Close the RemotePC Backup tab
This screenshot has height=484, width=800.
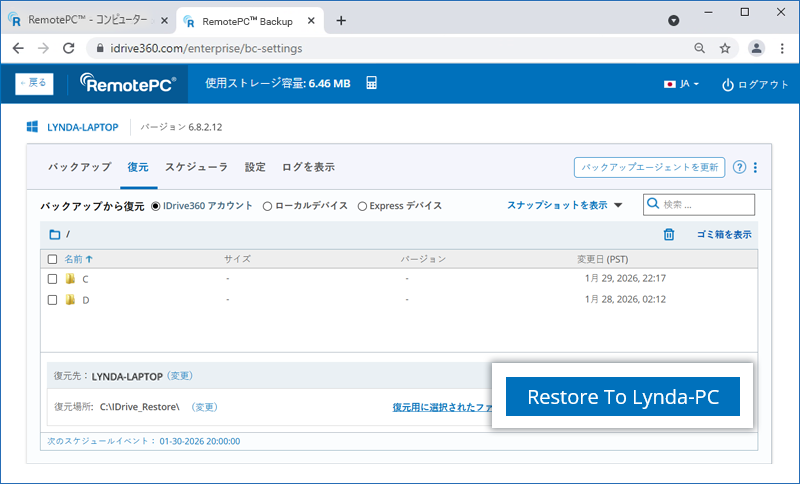point(311,21)
